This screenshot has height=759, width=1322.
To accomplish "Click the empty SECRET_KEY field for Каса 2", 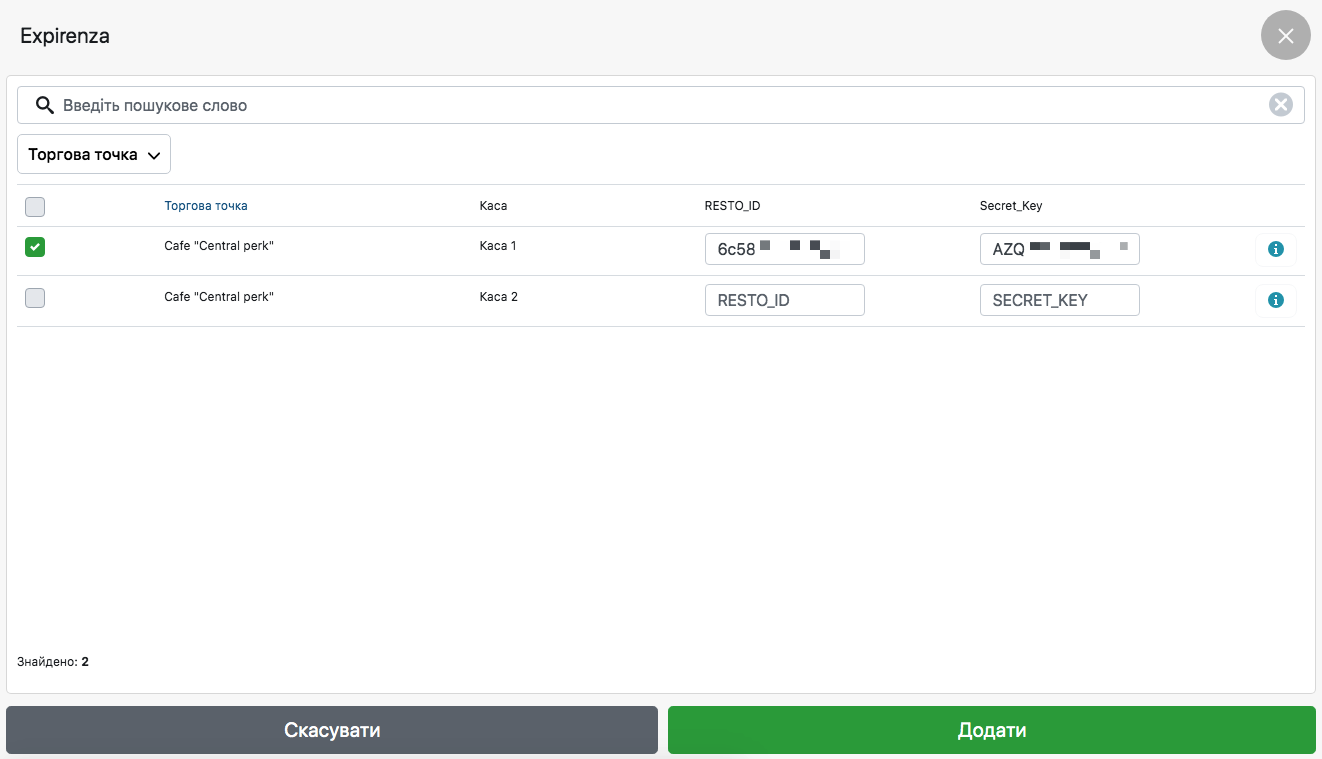I will (x=1059, y=300).
